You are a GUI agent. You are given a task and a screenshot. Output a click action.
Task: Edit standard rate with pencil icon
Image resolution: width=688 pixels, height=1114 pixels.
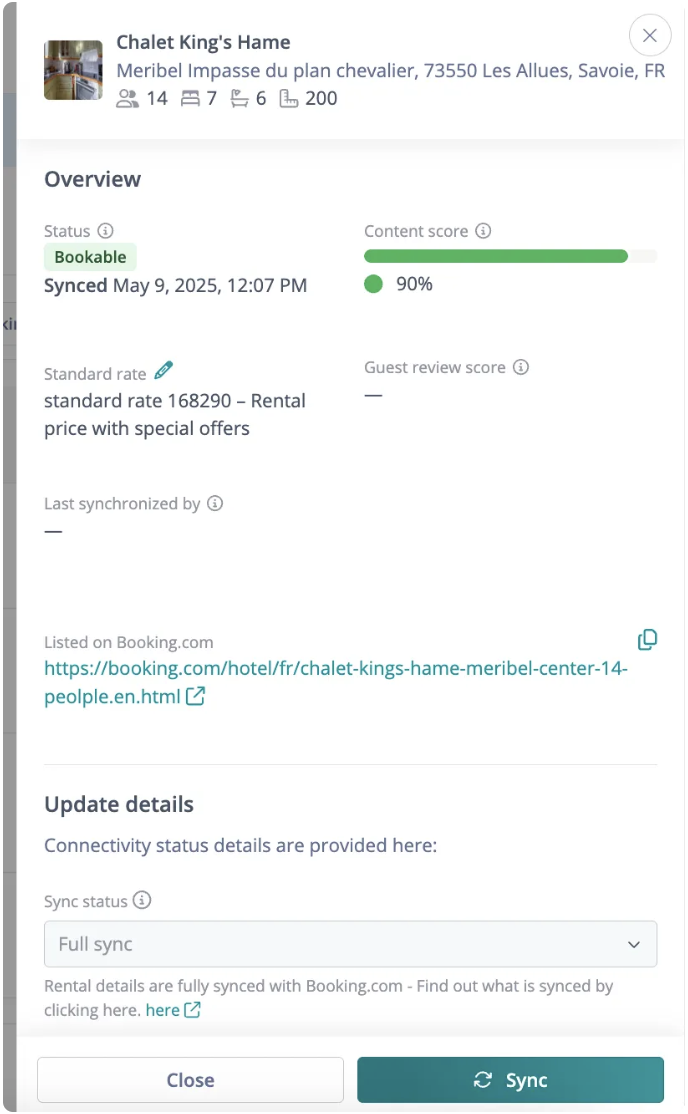tap(163, 370)
